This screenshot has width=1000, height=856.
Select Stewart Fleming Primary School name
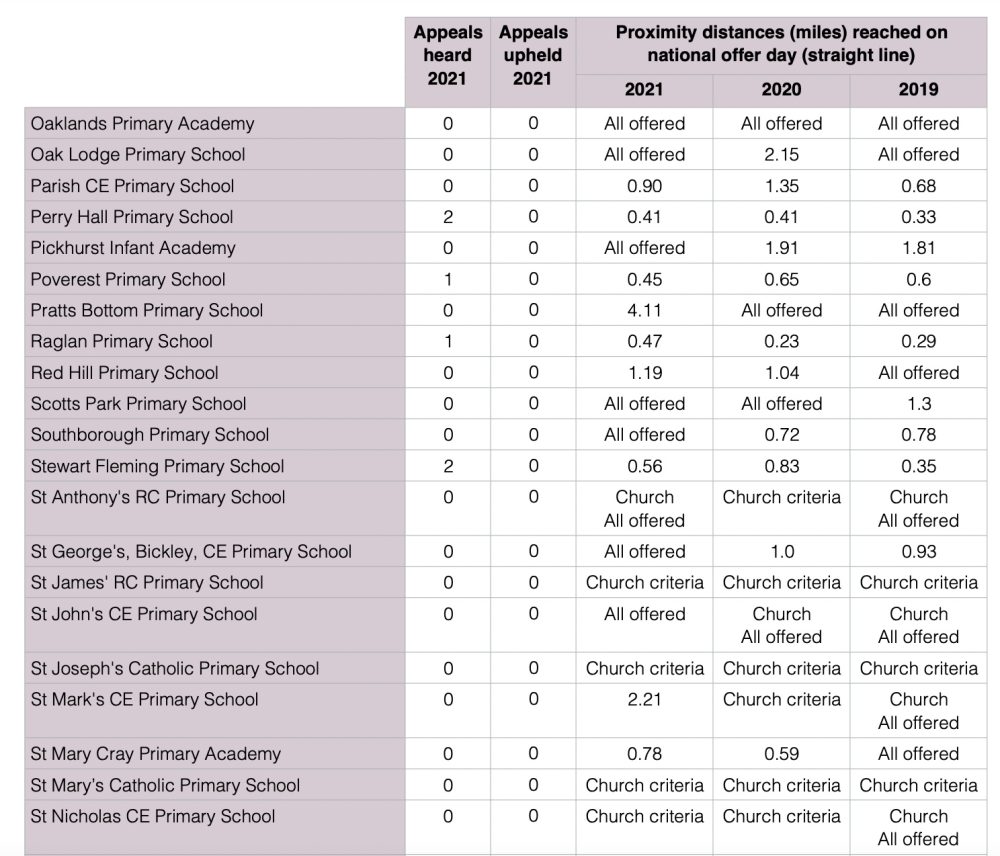point(157,466)
